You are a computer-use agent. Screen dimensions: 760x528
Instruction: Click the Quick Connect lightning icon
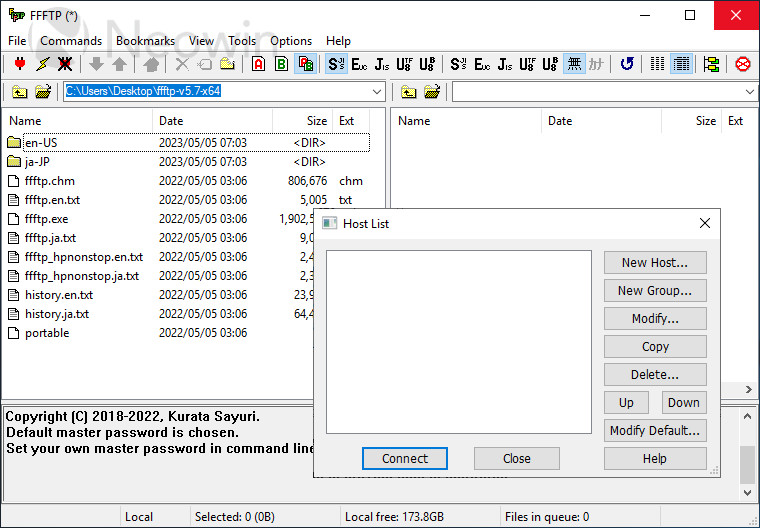click(43, 64)
